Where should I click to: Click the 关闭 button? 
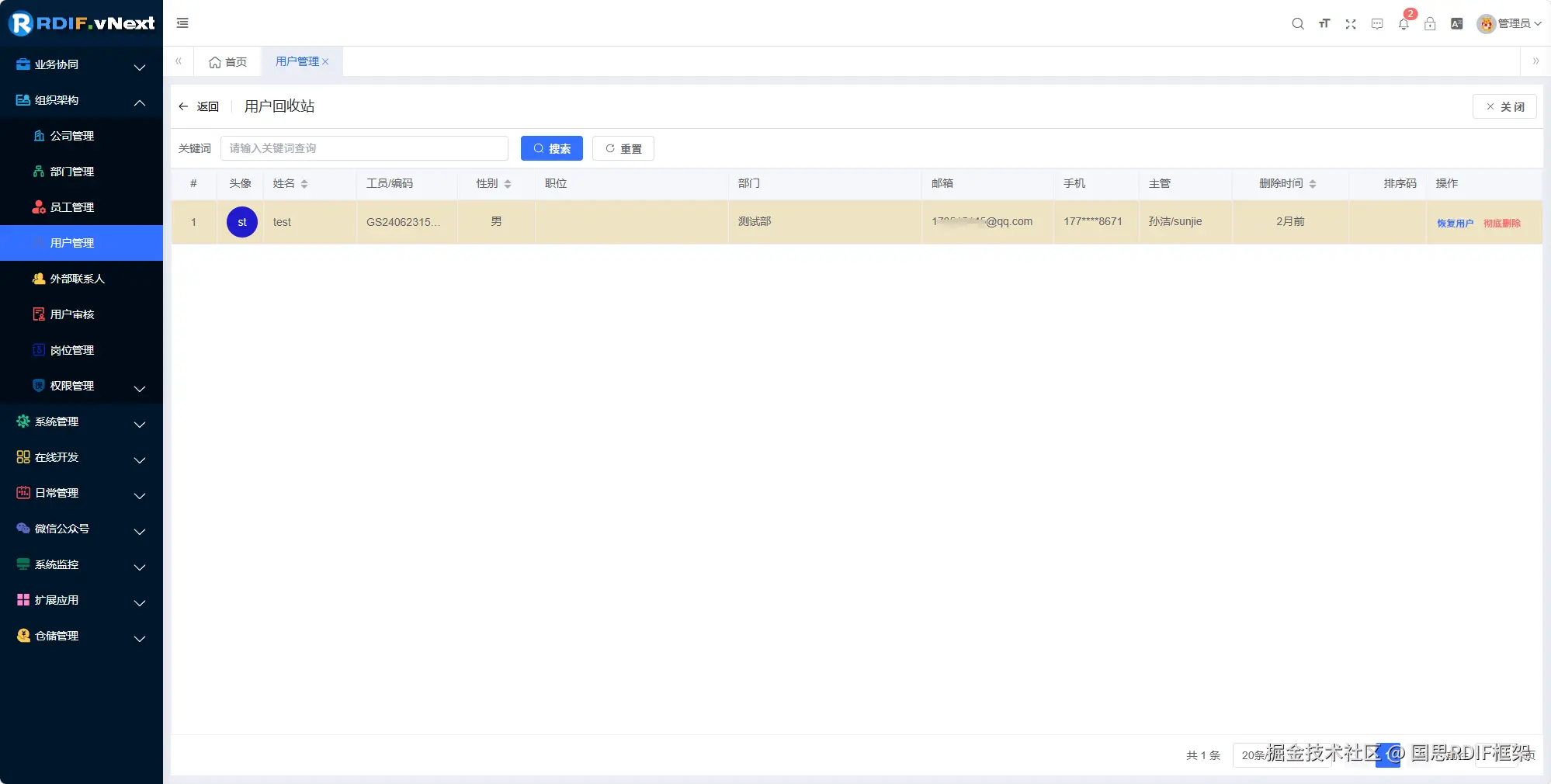(x=1504, y=106)
